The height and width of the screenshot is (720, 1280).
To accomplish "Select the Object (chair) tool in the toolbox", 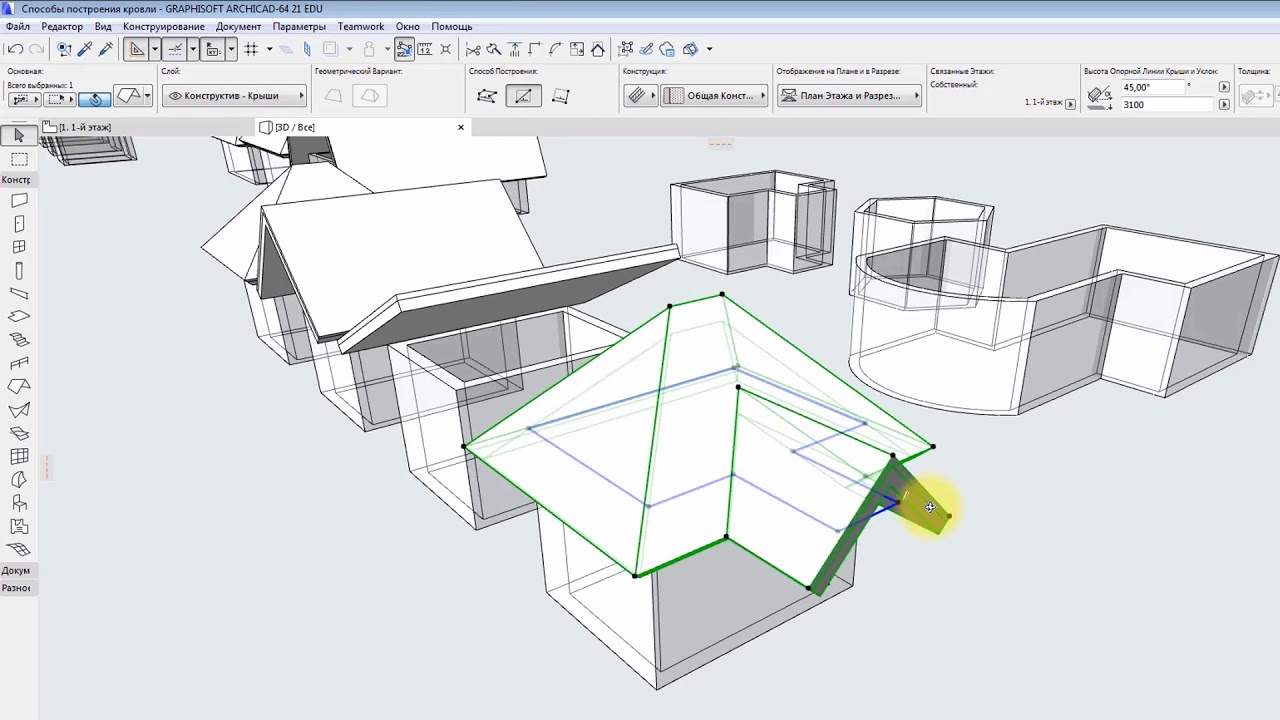I will [x=19, y=503].
